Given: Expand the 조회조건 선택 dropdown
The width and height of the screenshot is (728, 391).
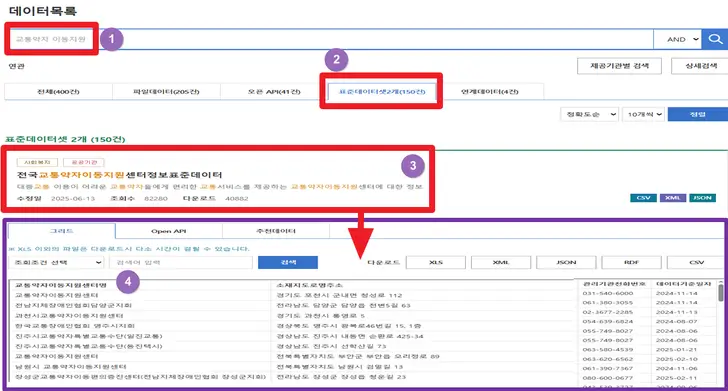Looking at the screenshot, I should (x=56, y=262).
